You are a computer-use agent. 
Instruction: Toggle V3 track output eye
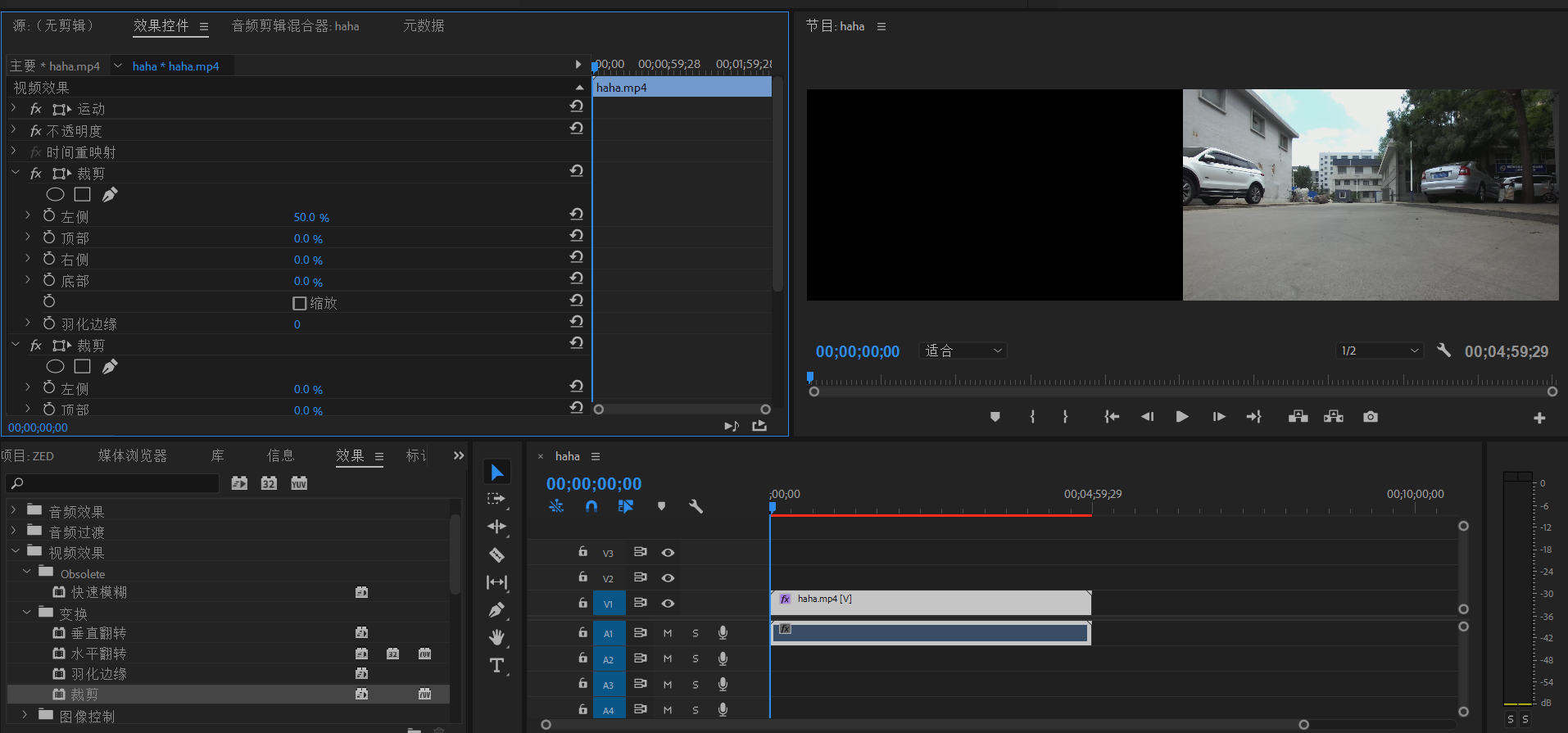668,553
